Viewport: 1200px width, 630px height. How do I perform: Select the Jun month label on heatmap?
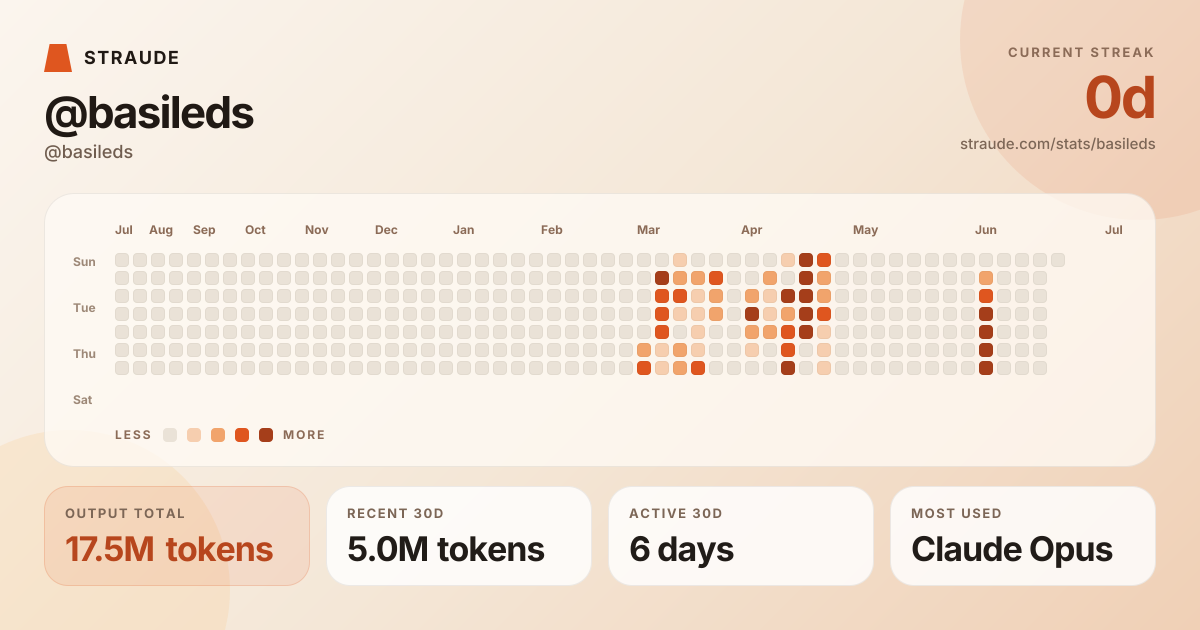point(986,230)
